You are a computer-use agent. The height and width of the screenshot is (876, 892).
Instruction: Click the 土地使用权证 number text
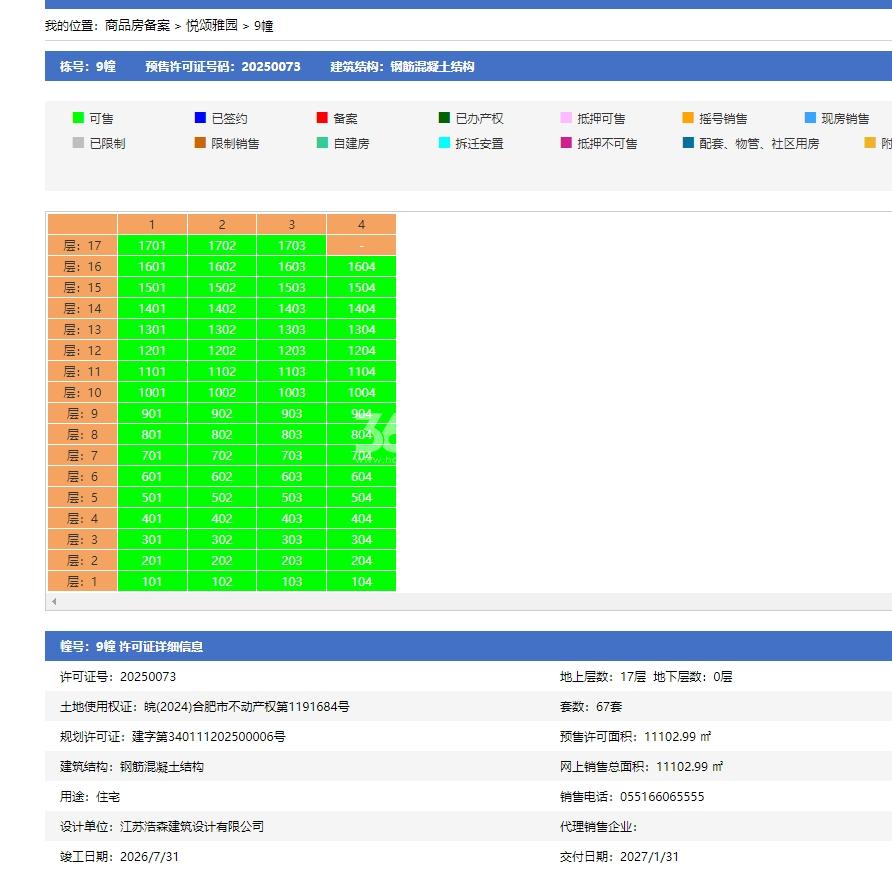204,706
